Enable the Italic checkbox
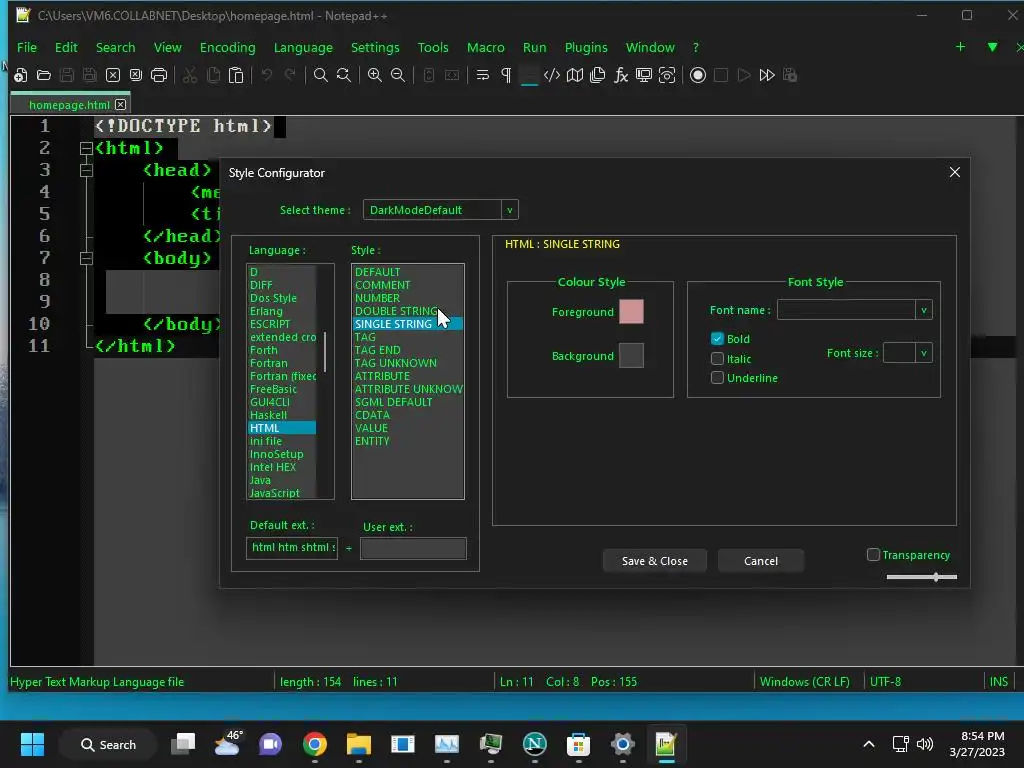 (x=717, y=359)
